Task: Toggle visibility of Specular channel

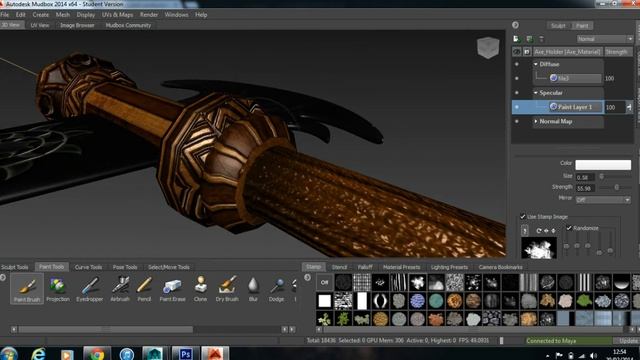Action: pos(517,93)
